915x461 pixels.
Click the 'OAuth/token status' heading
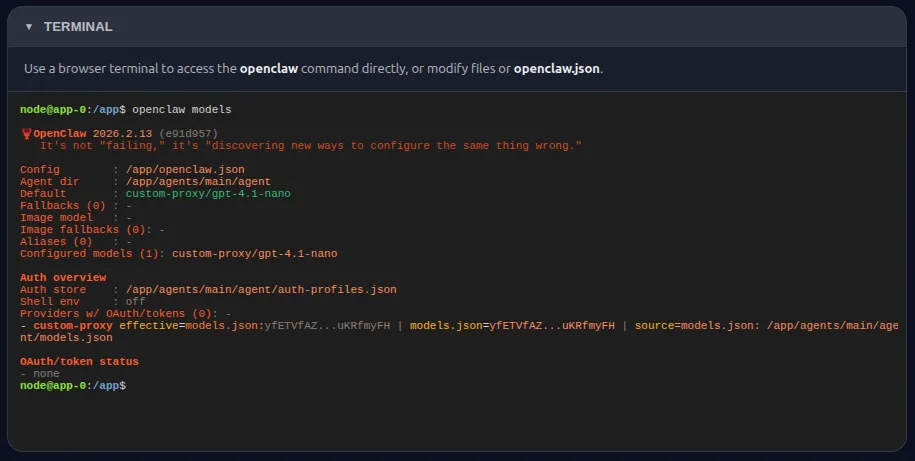(x=79, y=362)
